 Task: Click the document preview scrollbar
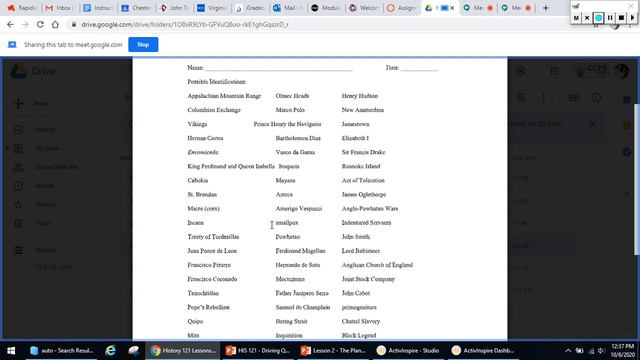click(636, 180)
